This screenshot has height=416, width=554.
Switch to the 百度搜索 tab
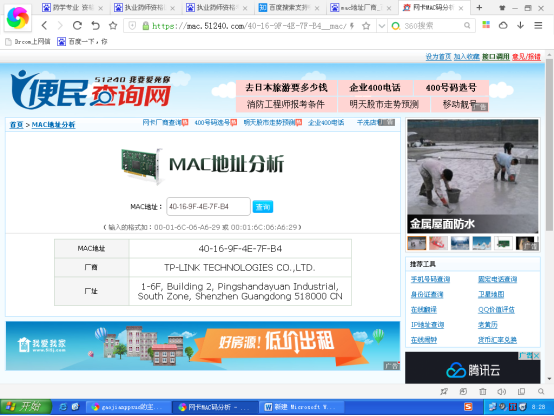coord(289,7)
